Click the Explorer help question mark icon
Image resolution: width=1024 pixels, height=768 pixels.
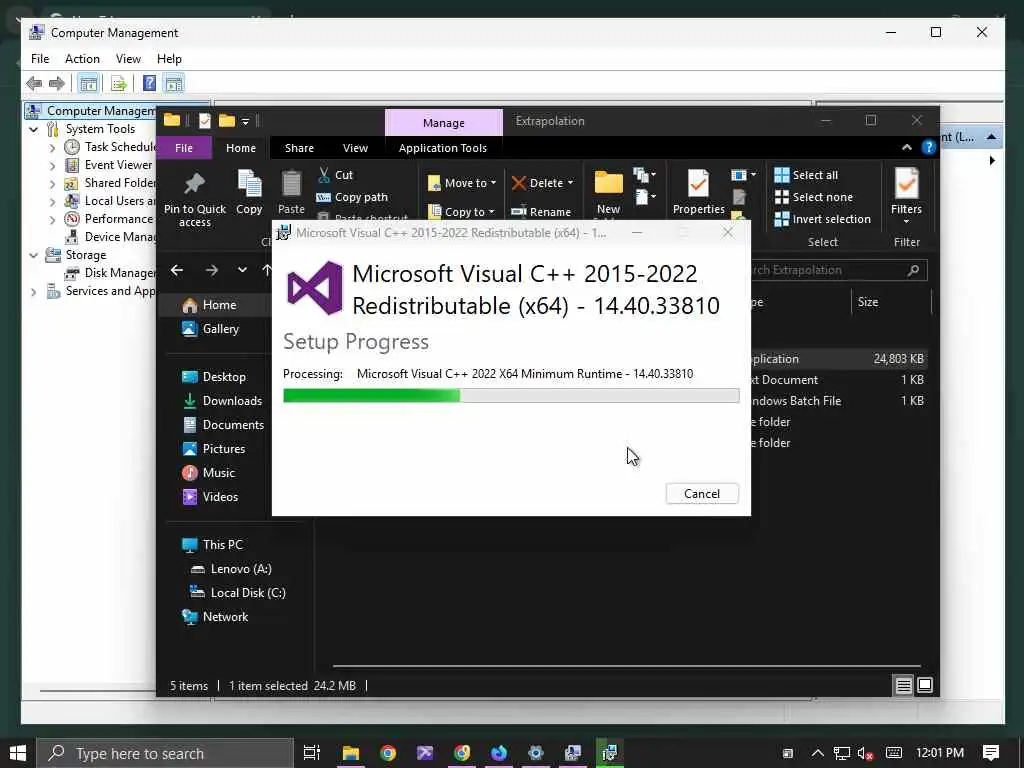pos(928,148)
